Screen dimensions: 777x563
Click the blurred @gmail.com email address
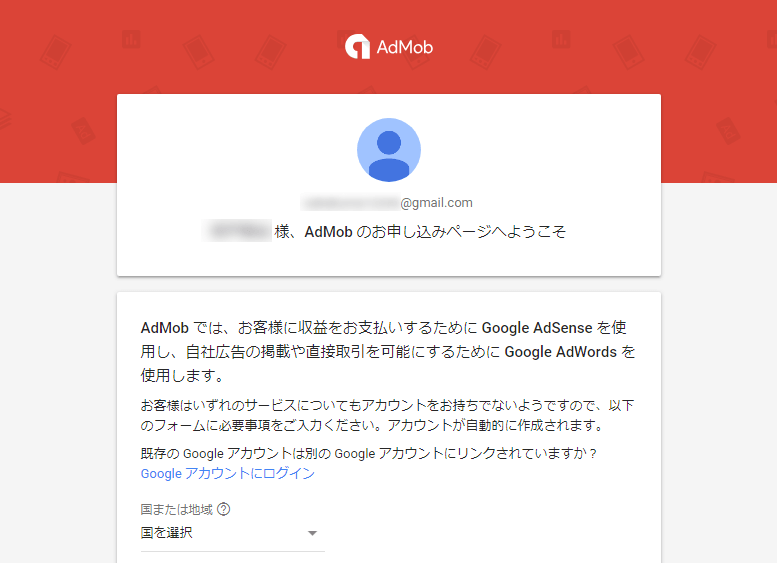[387, 203]
